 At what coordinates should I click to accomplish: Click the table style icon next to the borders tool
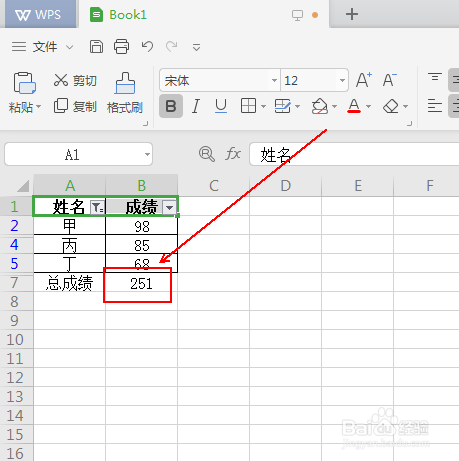pyautogui.click(x=283, y=106)
